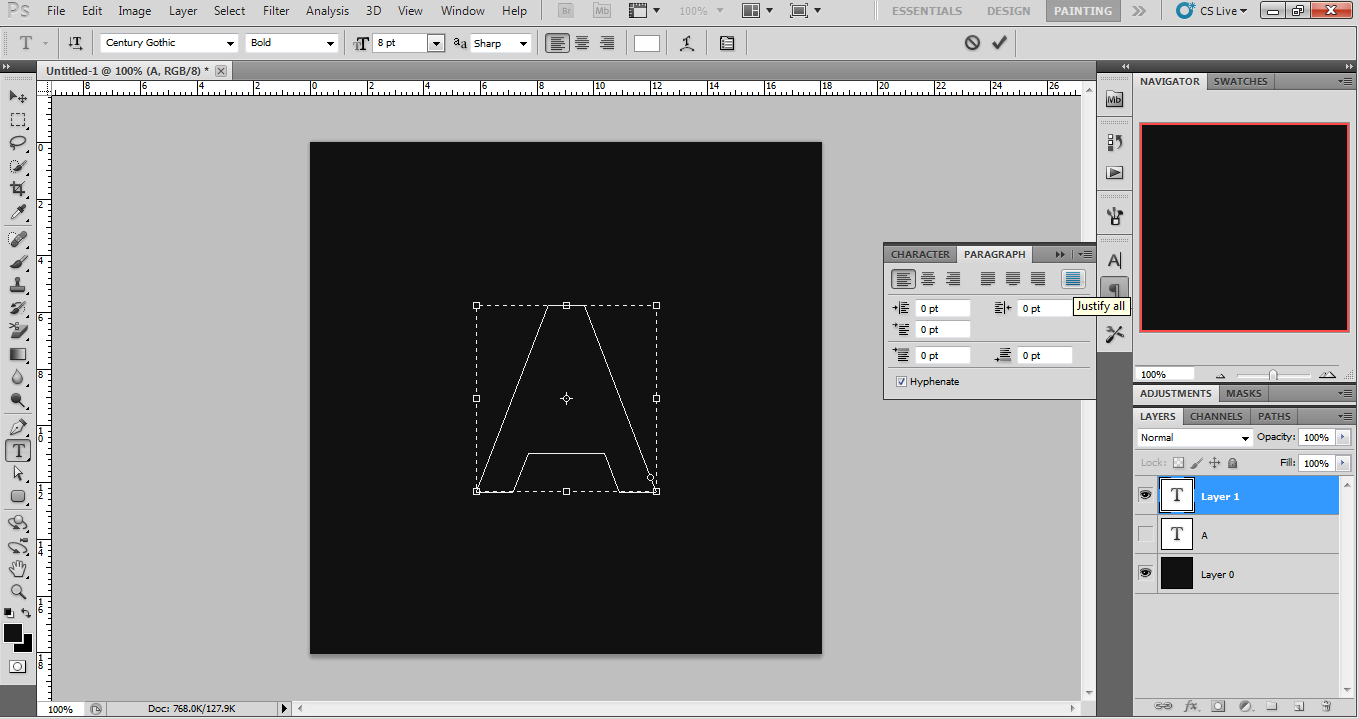The width and height of the screenshot is (1359, 719).
Task: Select the Horizontal Type tool
Action: tap(18, 451)
